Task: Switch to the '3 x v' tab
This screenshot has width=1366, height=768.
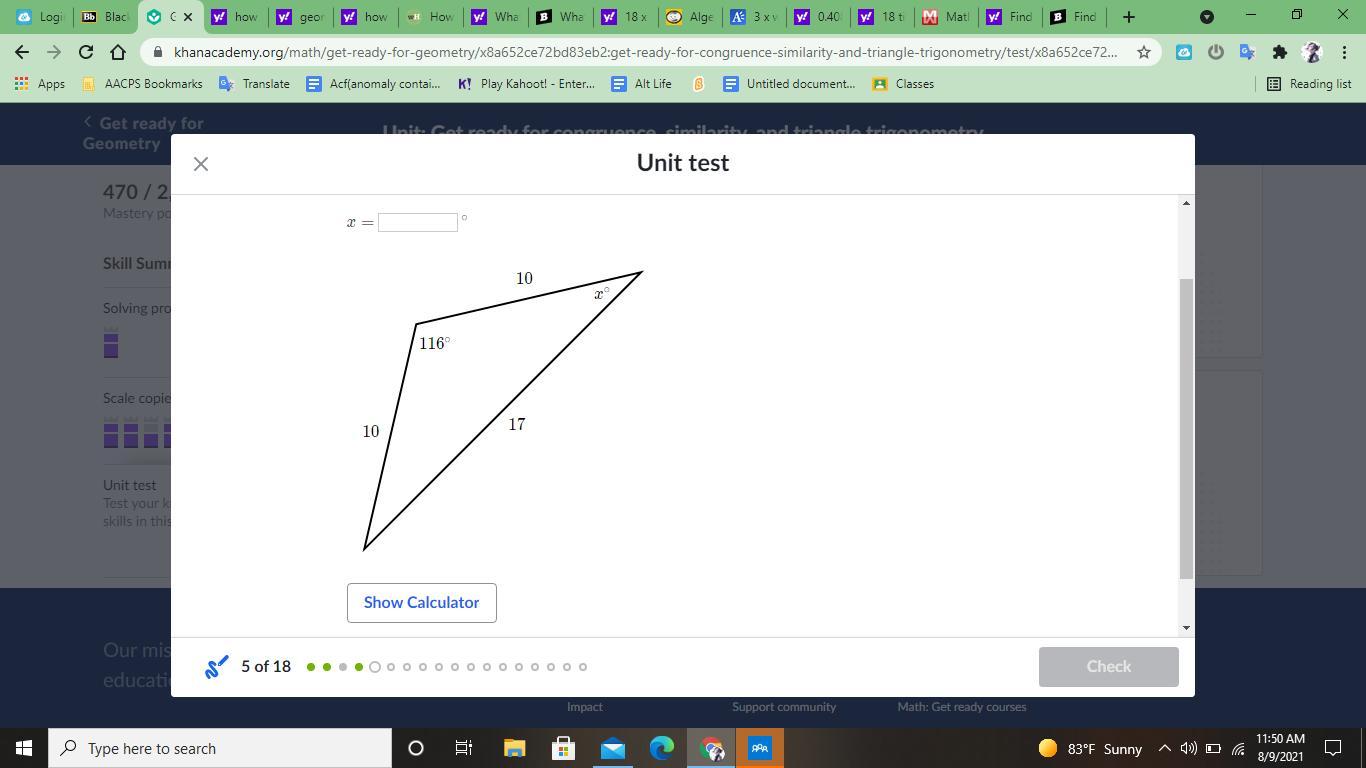Action: 755,17
